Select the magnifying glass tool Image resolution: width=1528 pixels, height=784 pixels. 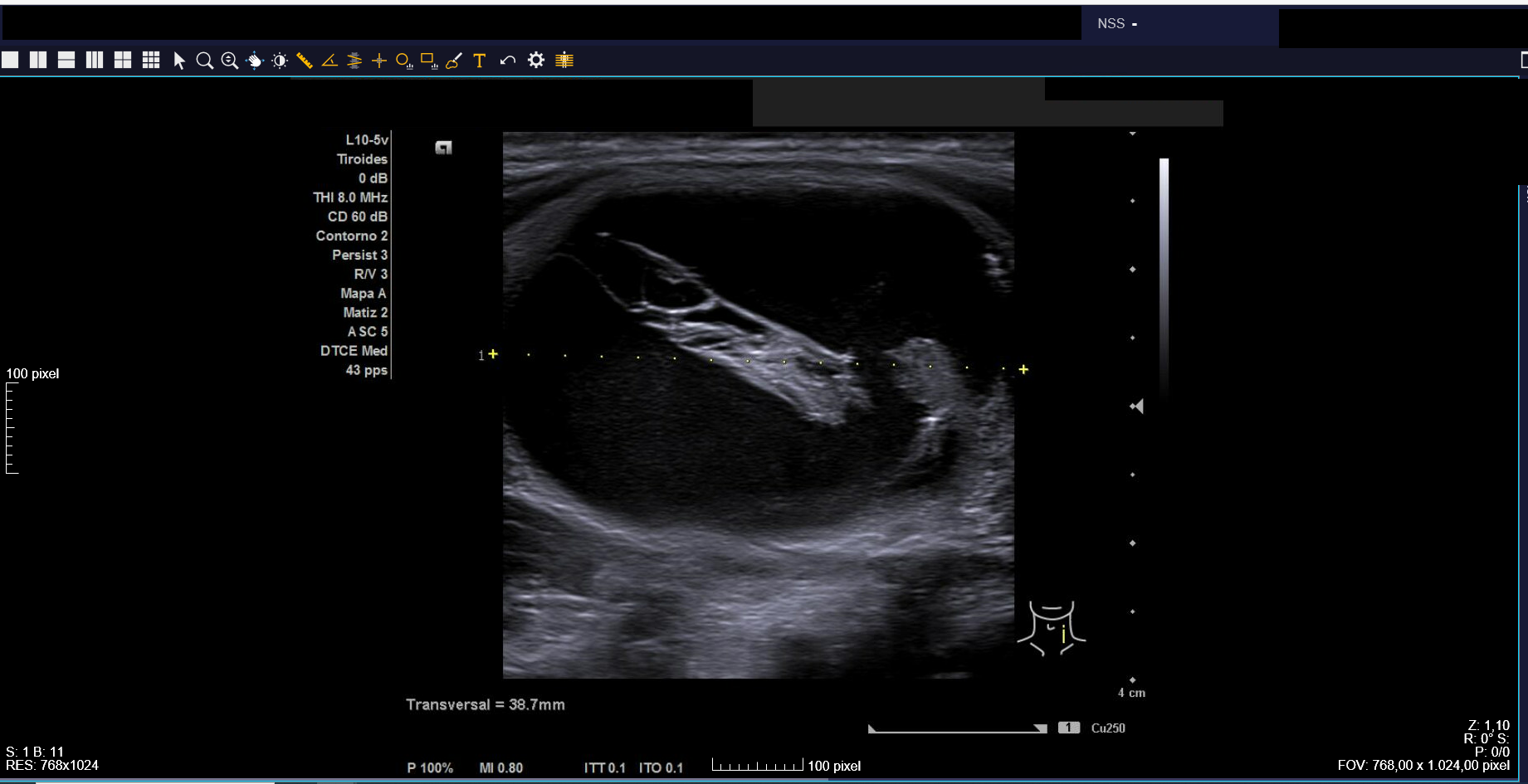coord(204,61)
